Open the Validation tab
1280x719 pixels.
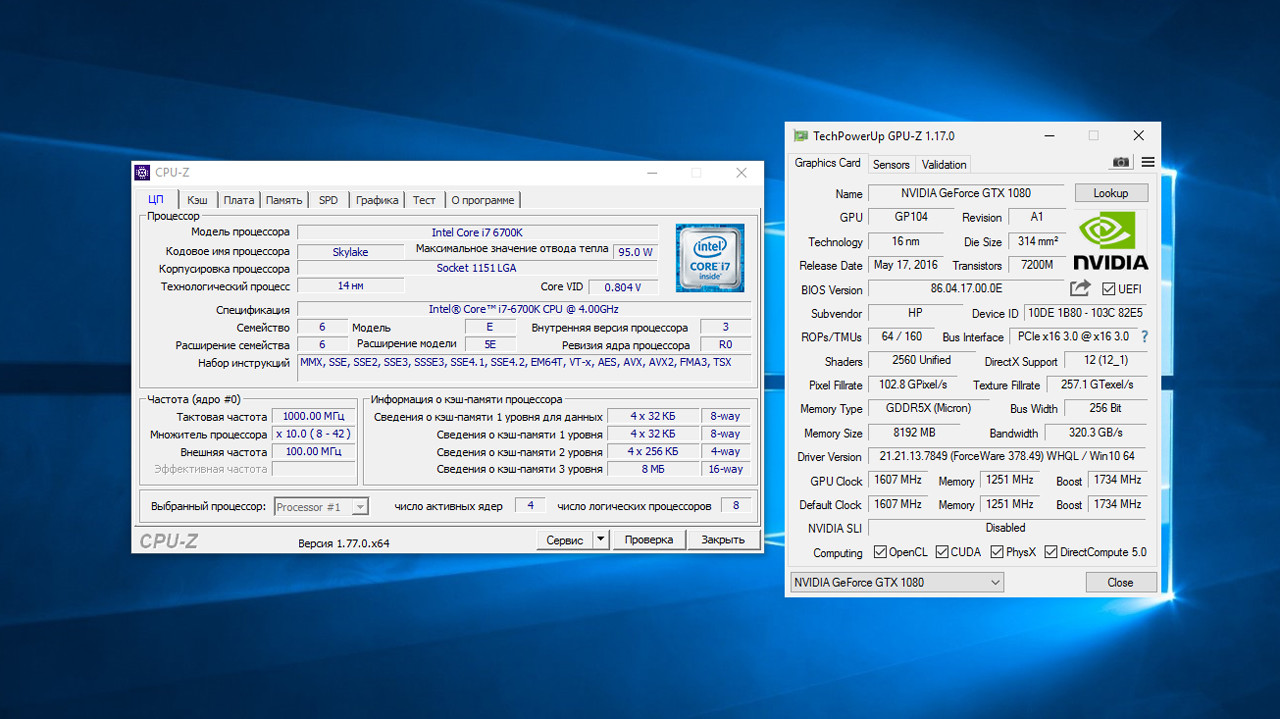coord(944,165)
